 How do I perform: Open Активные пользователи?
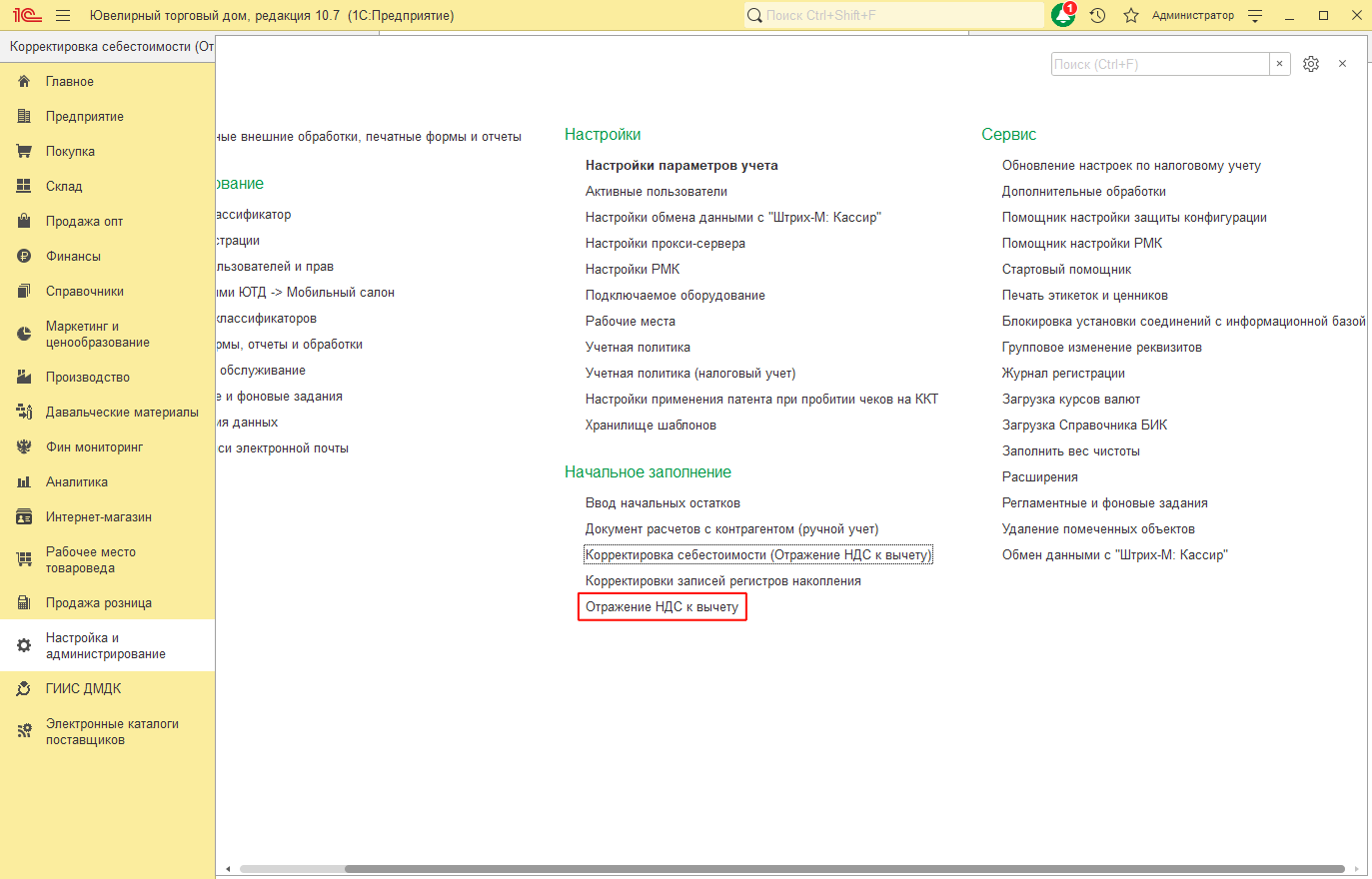point(657,192)
